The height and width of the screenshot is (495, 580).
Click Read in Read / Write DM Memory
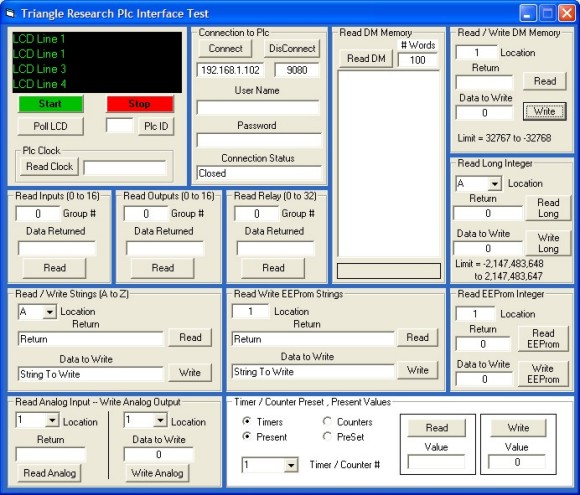click(x=545, y=81)
